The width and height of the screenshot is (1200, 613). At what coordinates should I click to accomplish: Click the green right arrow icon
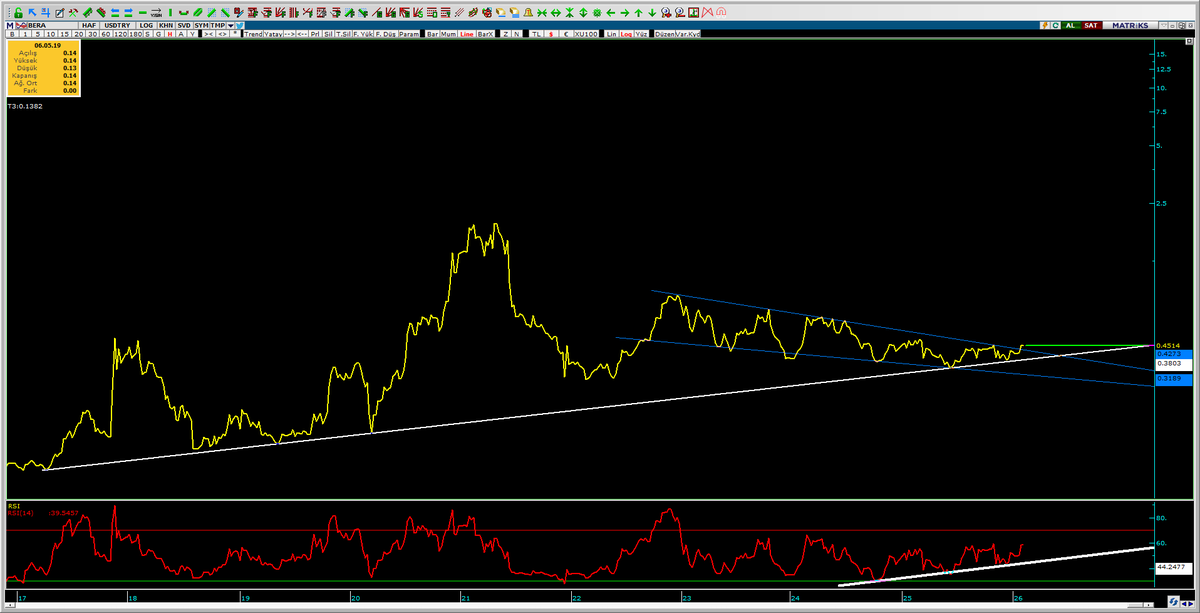pyautogui.click(x=623, y=12)
